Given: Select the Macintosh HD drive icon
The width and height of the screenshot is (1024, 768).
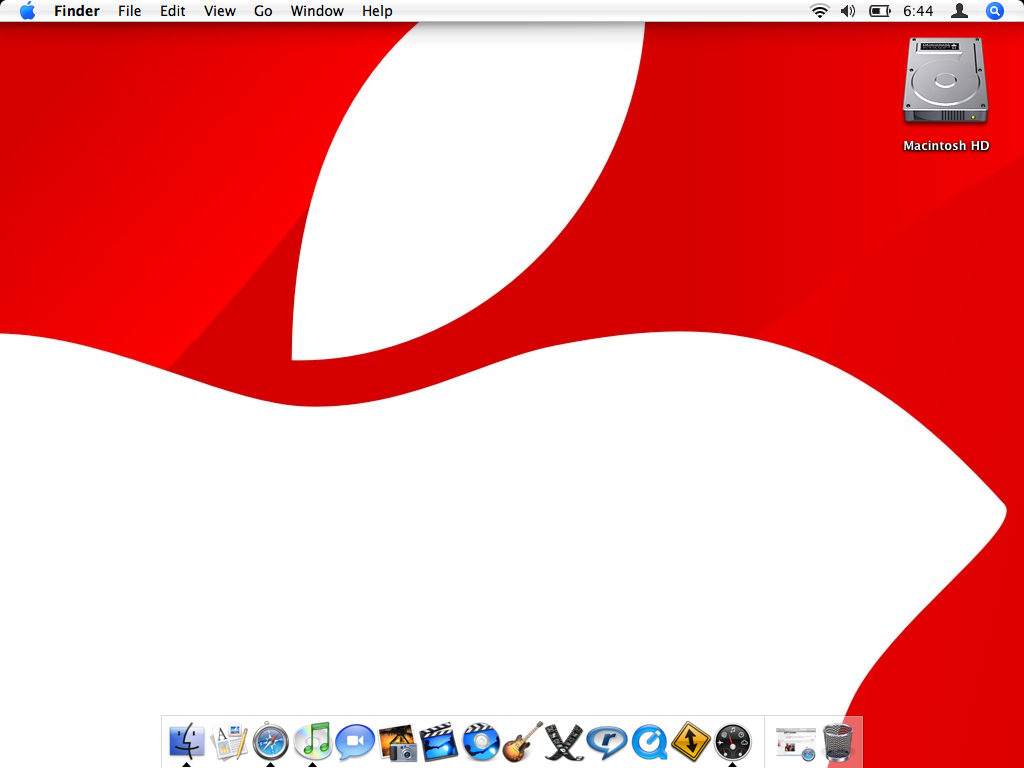Looking at the screenshot, I should tap(945, 81).
